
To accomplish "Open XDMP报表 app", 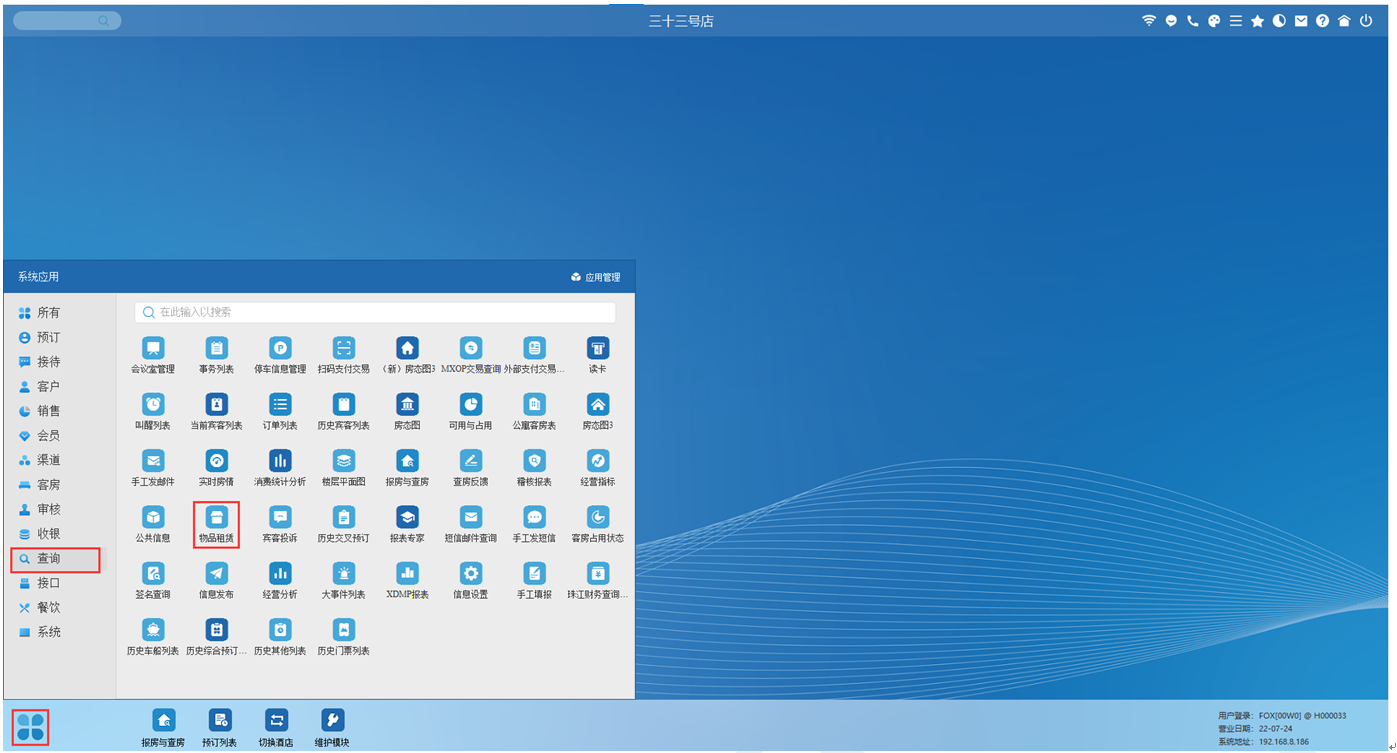I will [x=408, y=573].
